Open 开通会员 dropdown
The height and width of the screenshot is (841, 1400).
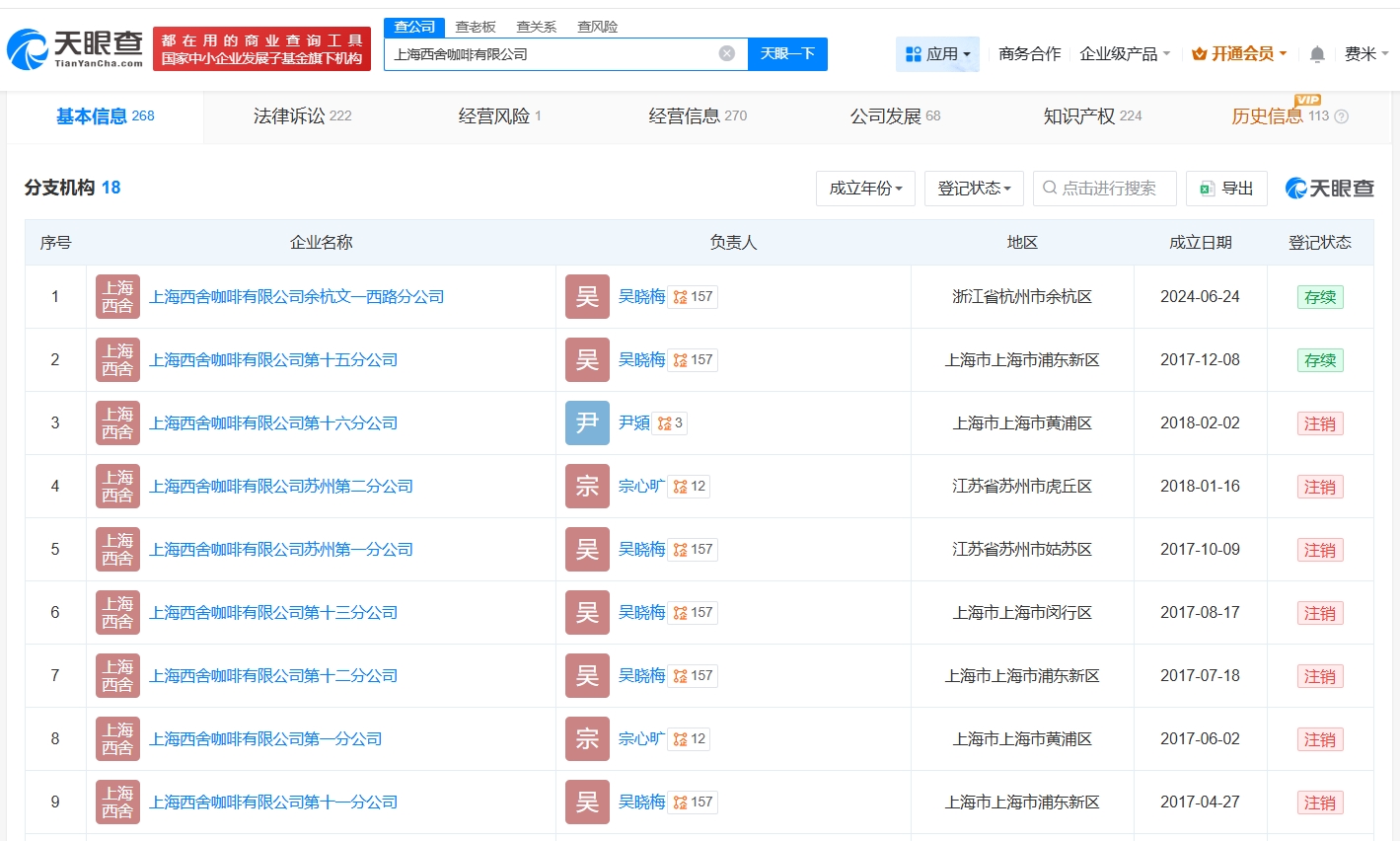tap(1239, 54)
